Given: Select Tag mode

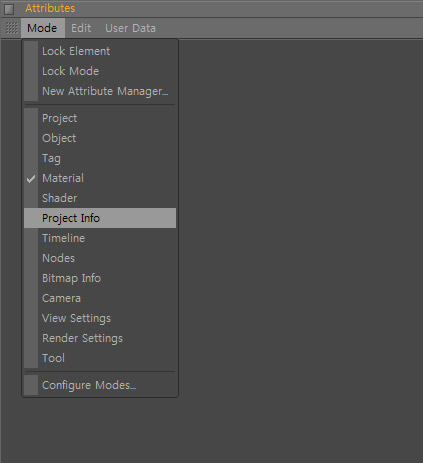Looking at the screenshot, I should point(100,158).
